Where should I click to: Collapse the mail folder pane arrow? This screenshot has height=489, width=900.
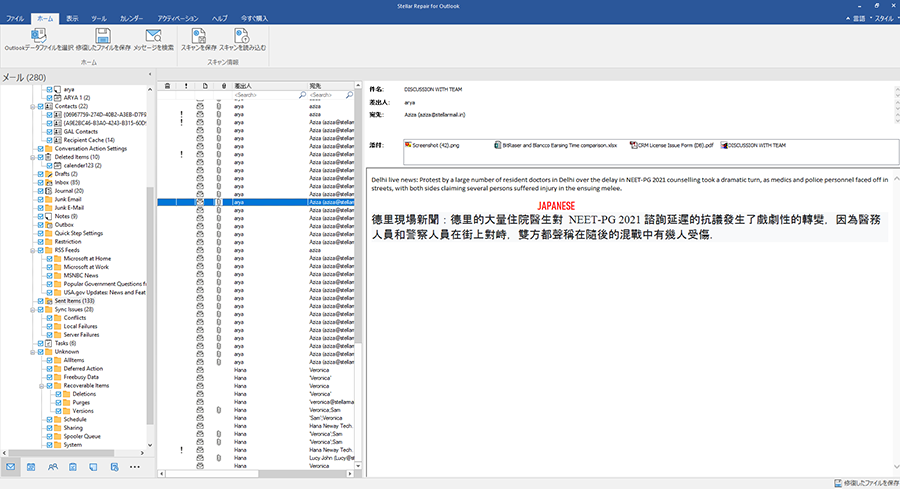pyautogui.click(x=150, y=75)
